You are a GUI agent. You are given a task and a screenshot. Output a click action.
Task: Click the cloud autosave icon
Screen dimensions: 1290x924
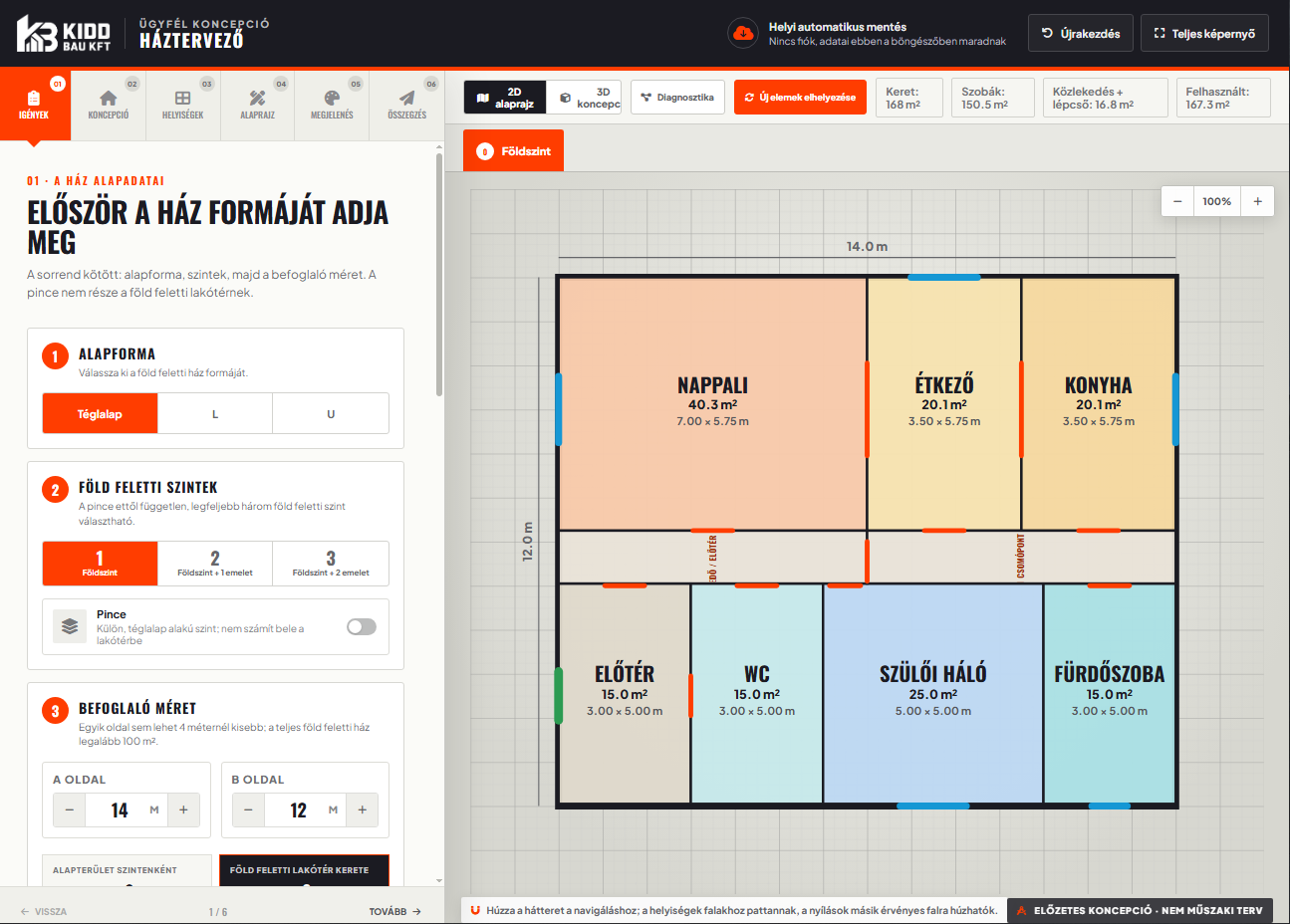742,33
